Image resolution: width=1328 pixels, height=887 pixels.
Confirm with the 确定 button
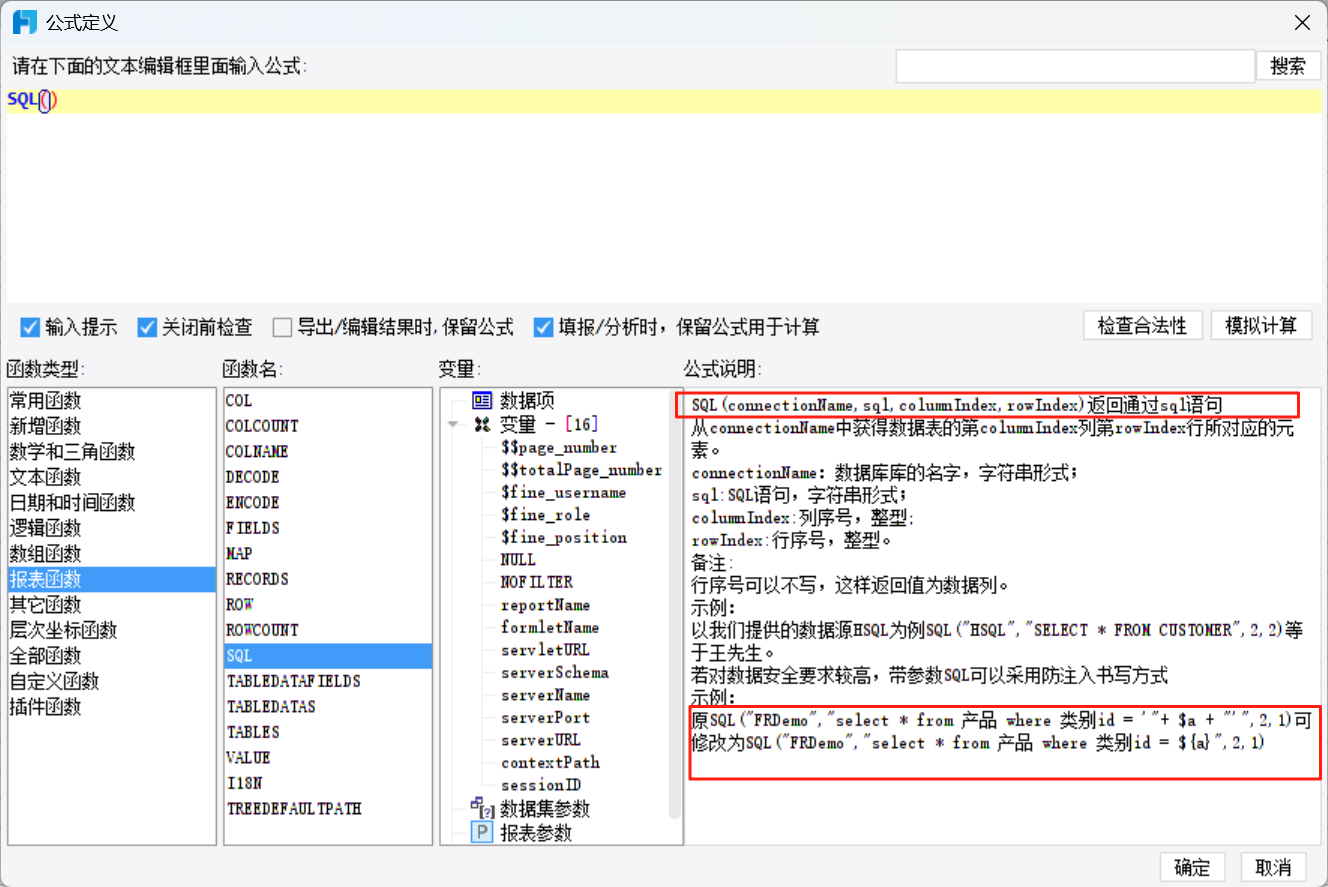point(1192,868)
